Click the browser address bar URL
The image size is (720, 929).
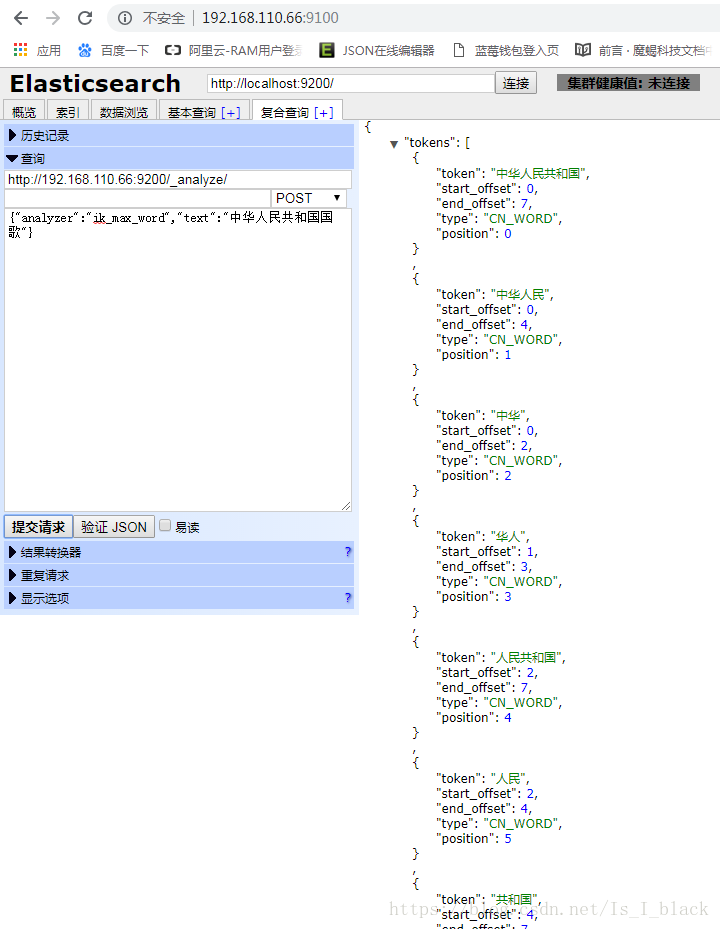[270, 18]
